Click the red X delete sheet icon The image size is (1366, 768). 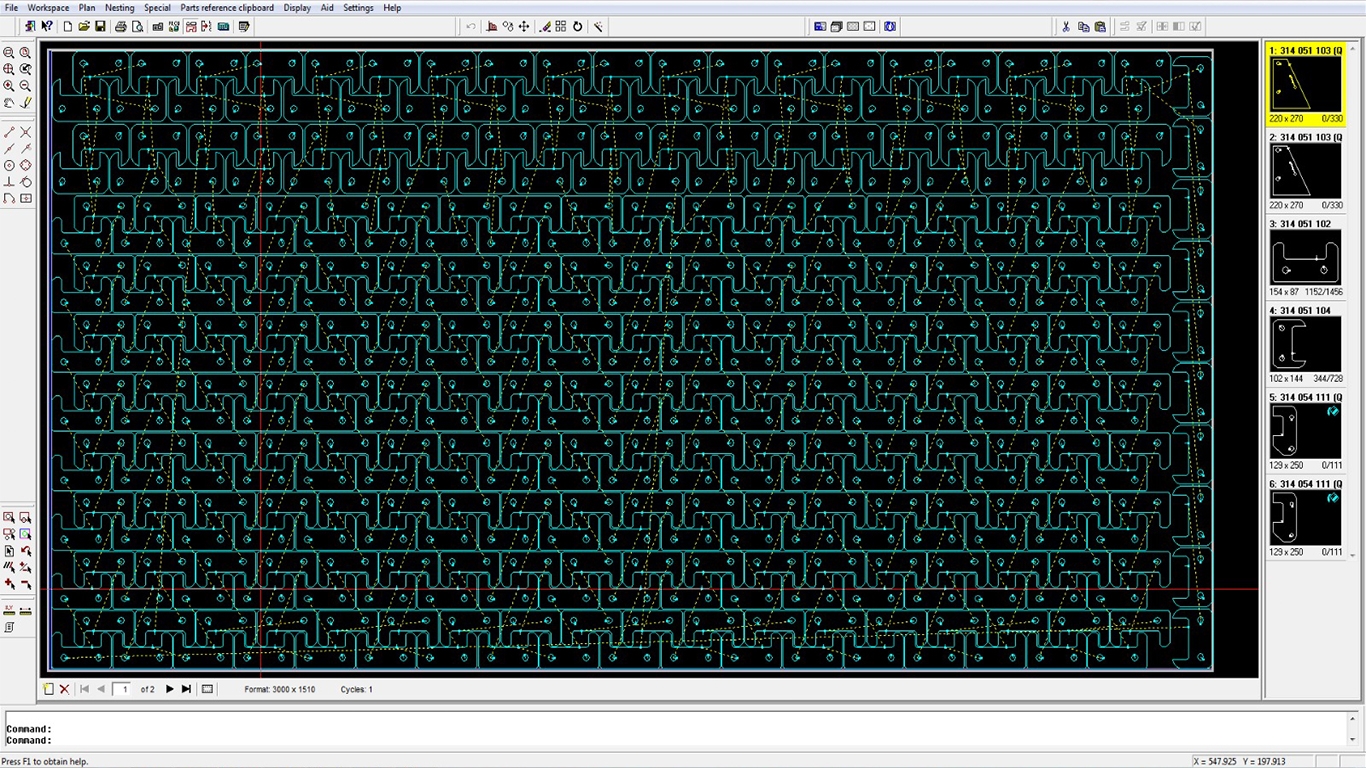pos(64,689)
